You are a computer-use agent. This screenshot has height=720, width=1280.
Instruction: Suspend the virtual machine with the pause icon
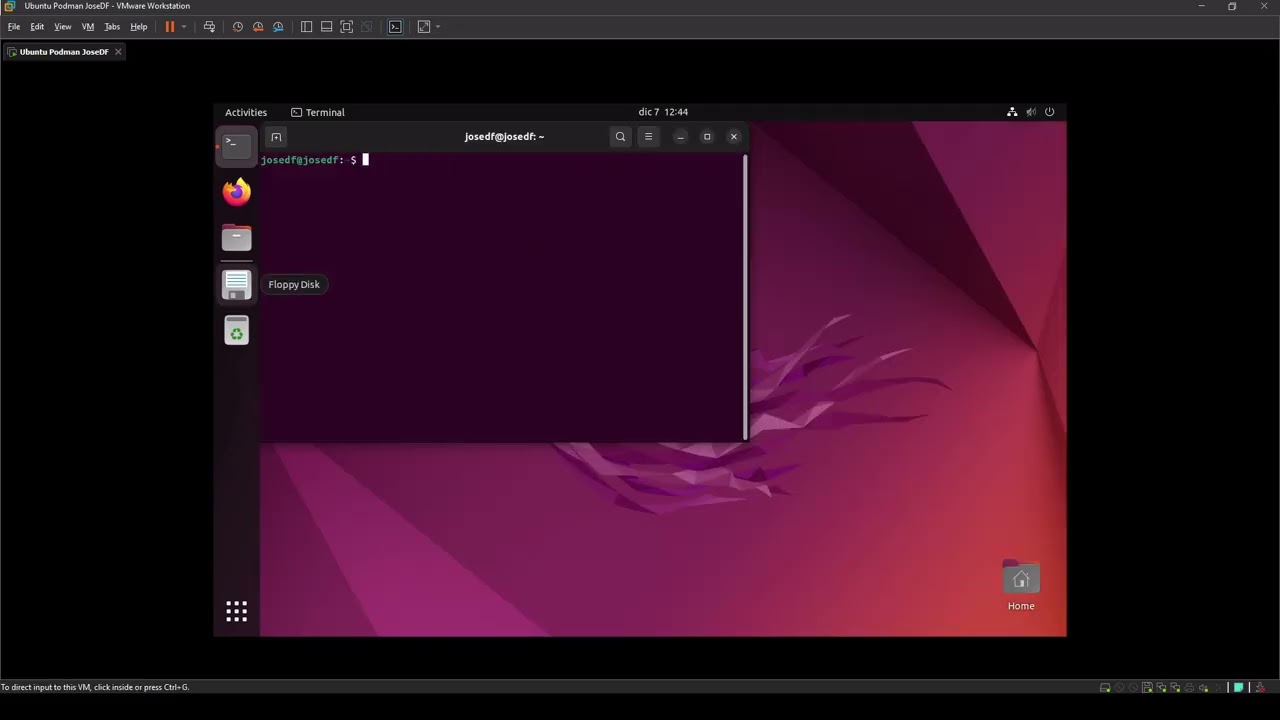170,27
